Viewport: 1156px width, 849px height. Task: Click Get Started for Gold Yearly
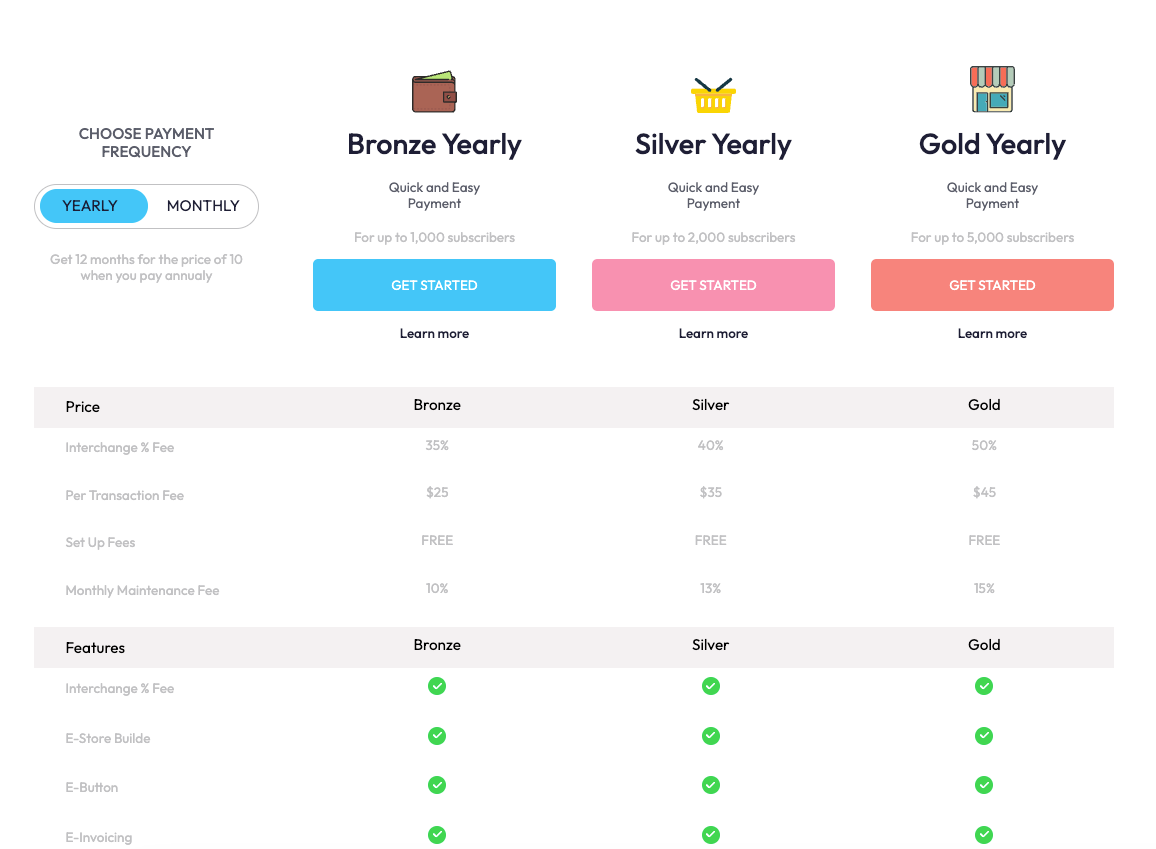point(992,285)
